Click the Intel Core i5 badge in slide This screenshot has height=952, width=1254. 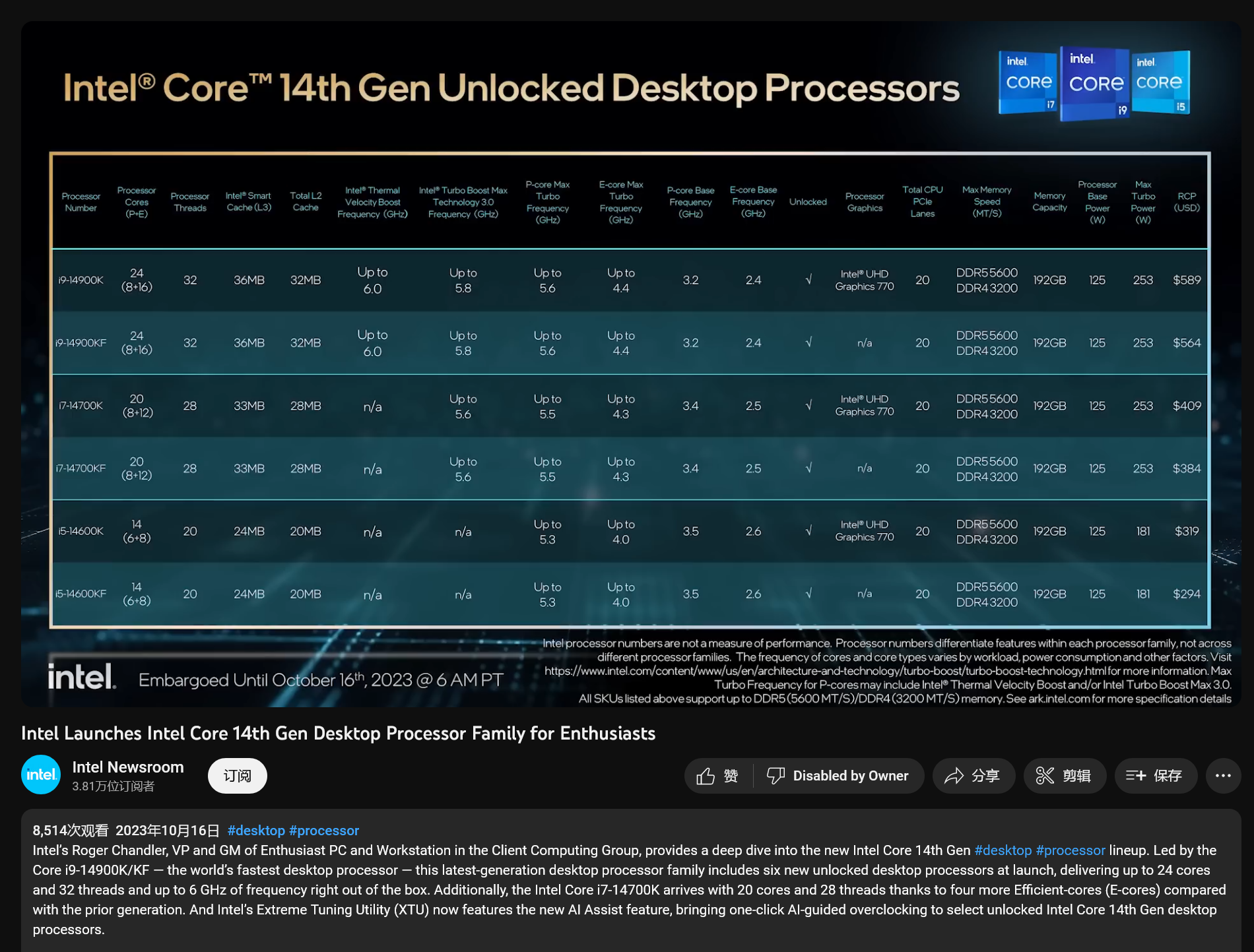pyautogui.click(x=1161, y=82)
